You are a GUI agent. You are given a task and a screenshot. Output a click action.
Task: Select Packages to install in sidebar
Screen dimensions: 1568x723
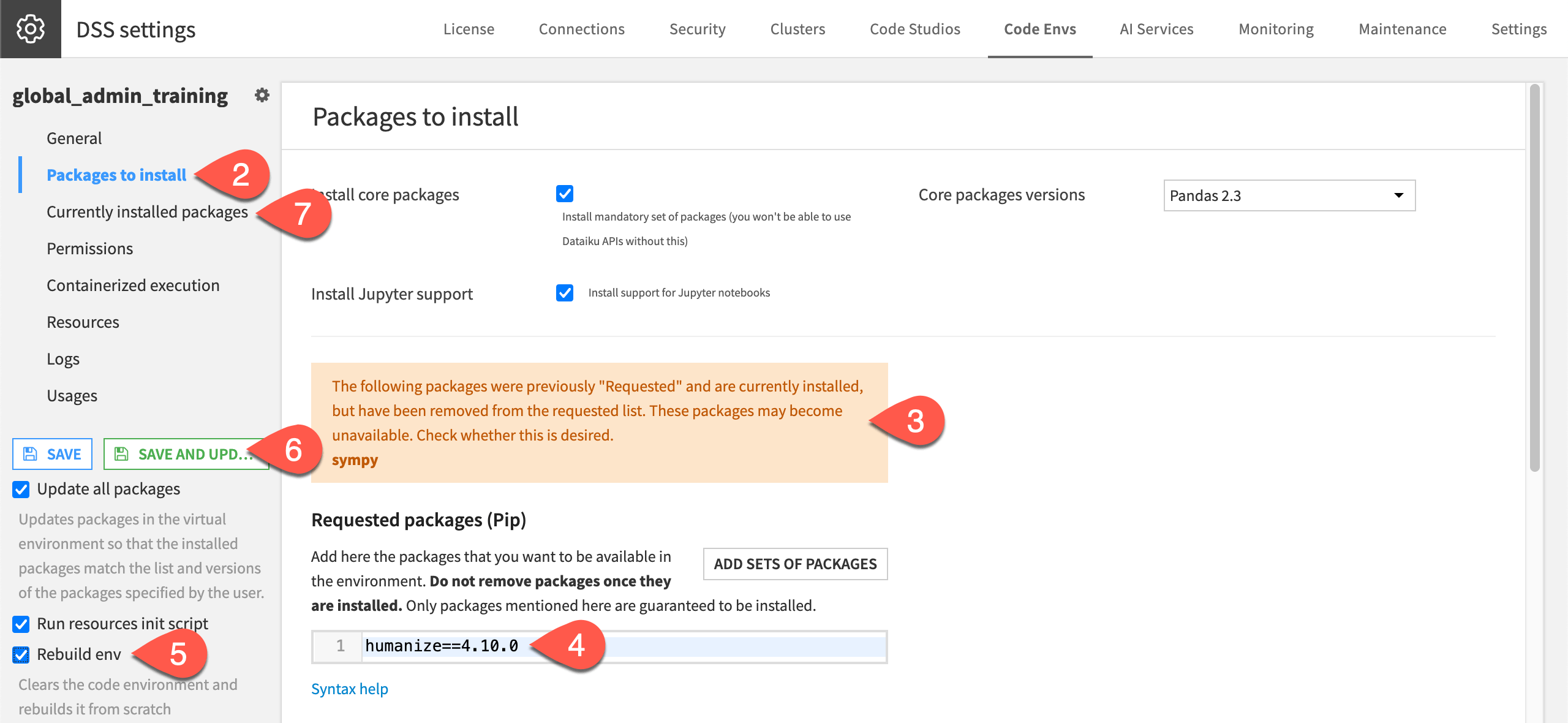point(116,175)
